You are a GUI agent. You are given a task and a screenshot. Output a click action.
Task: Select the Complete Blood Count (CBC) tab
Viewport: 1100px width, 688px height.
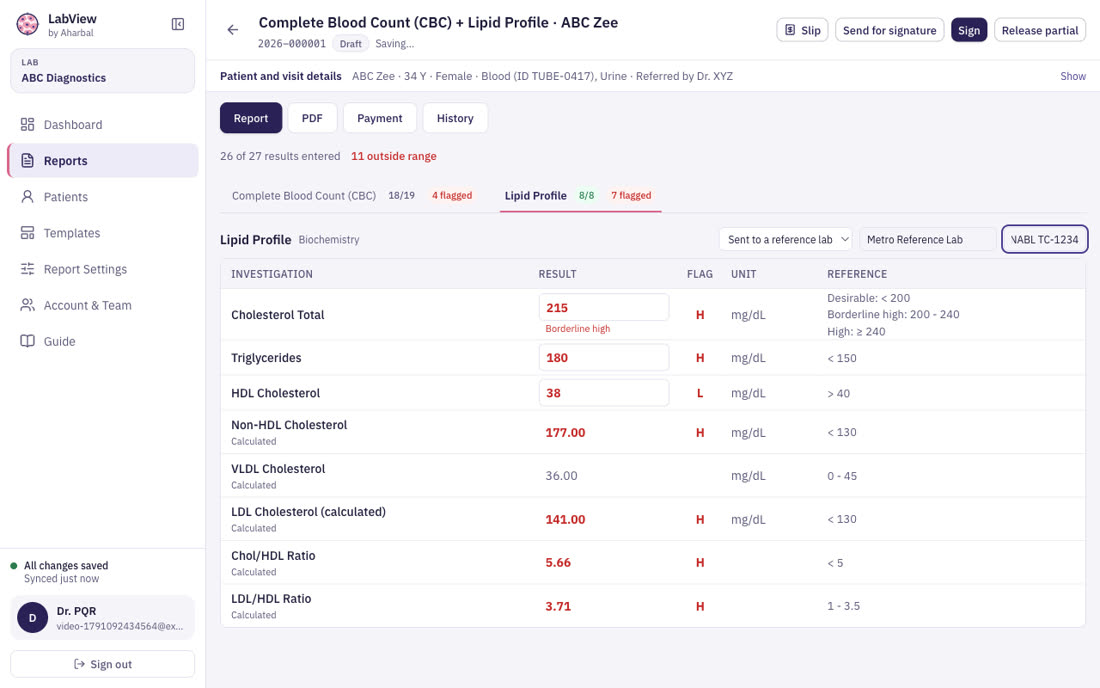[x=352, y=196]
